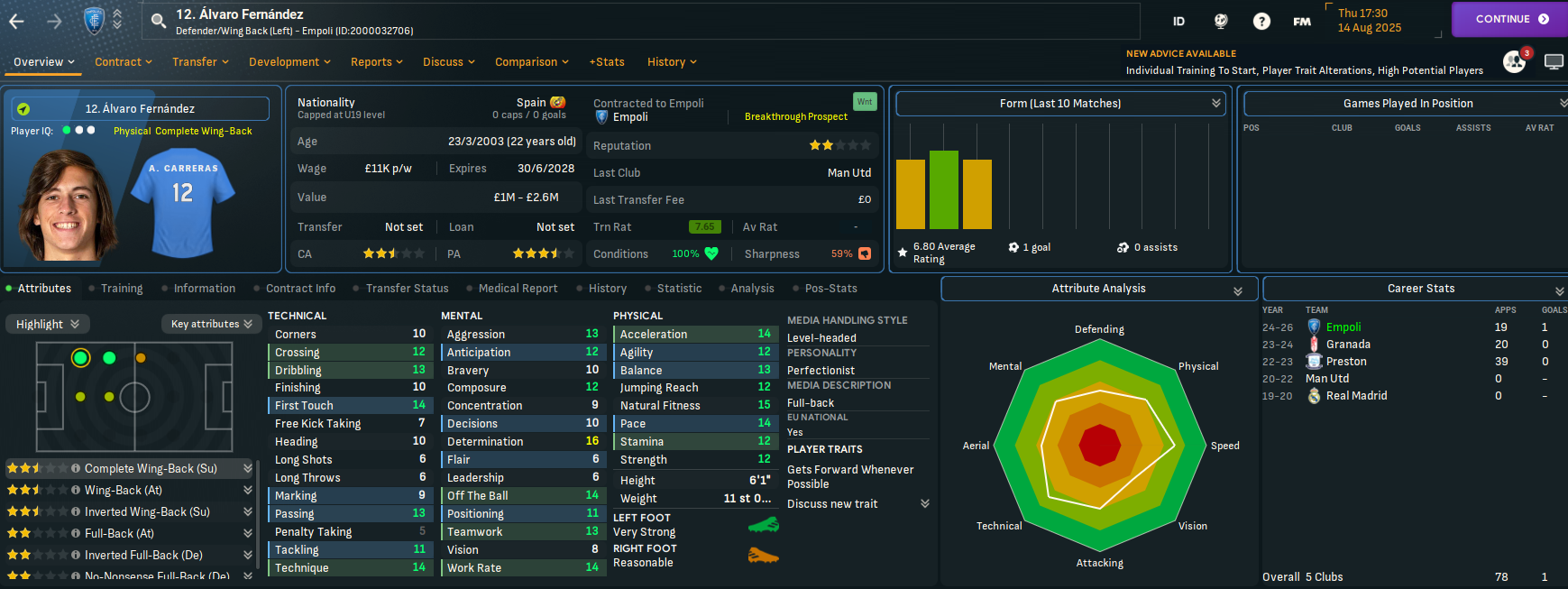Select the Training radio tab
1568x589 pixels.
pyautogui.click(x=122, y=289)
